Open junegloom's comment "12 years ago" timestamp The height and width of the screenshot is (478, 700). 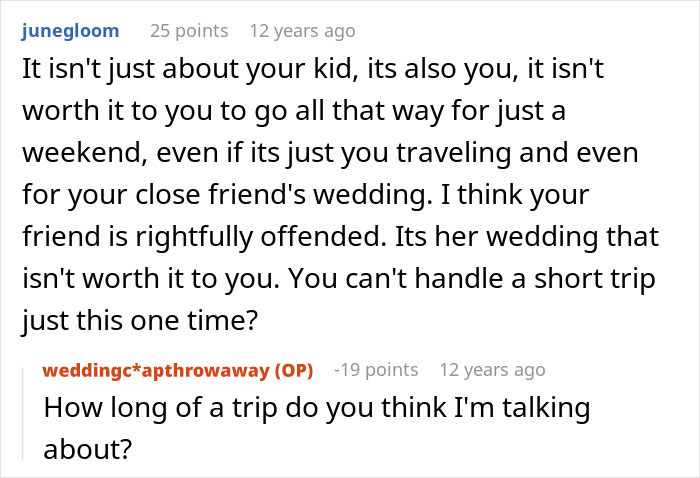click(302, 30)
